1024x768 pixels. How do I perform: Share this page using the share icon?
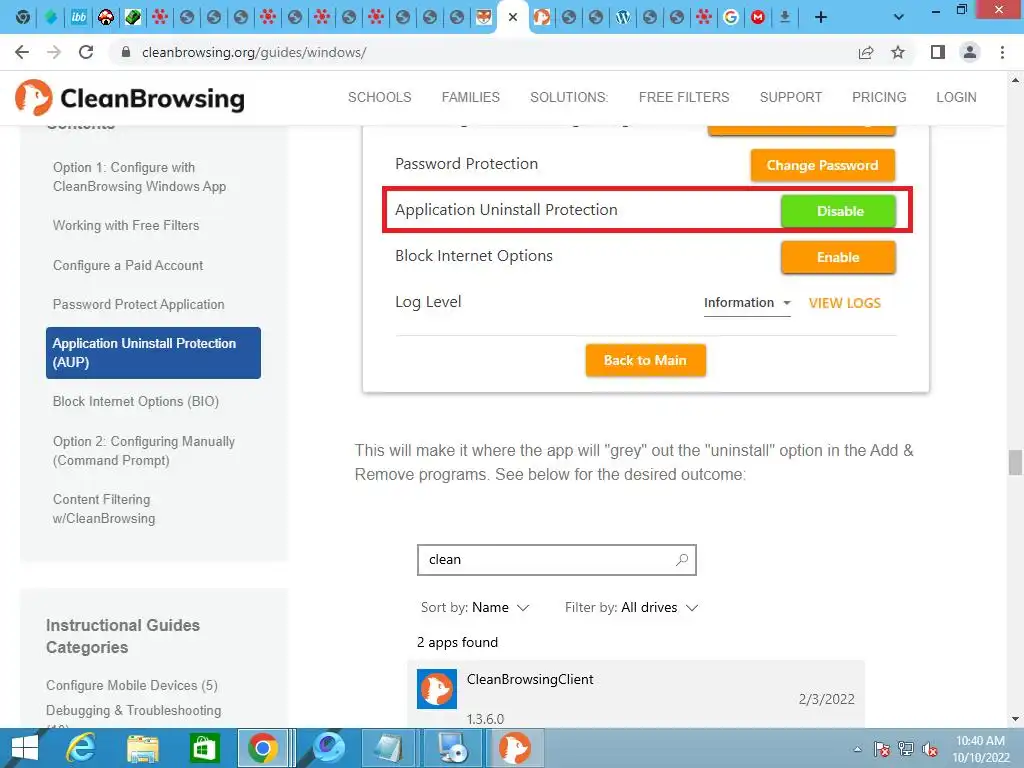tap(866, 52)
